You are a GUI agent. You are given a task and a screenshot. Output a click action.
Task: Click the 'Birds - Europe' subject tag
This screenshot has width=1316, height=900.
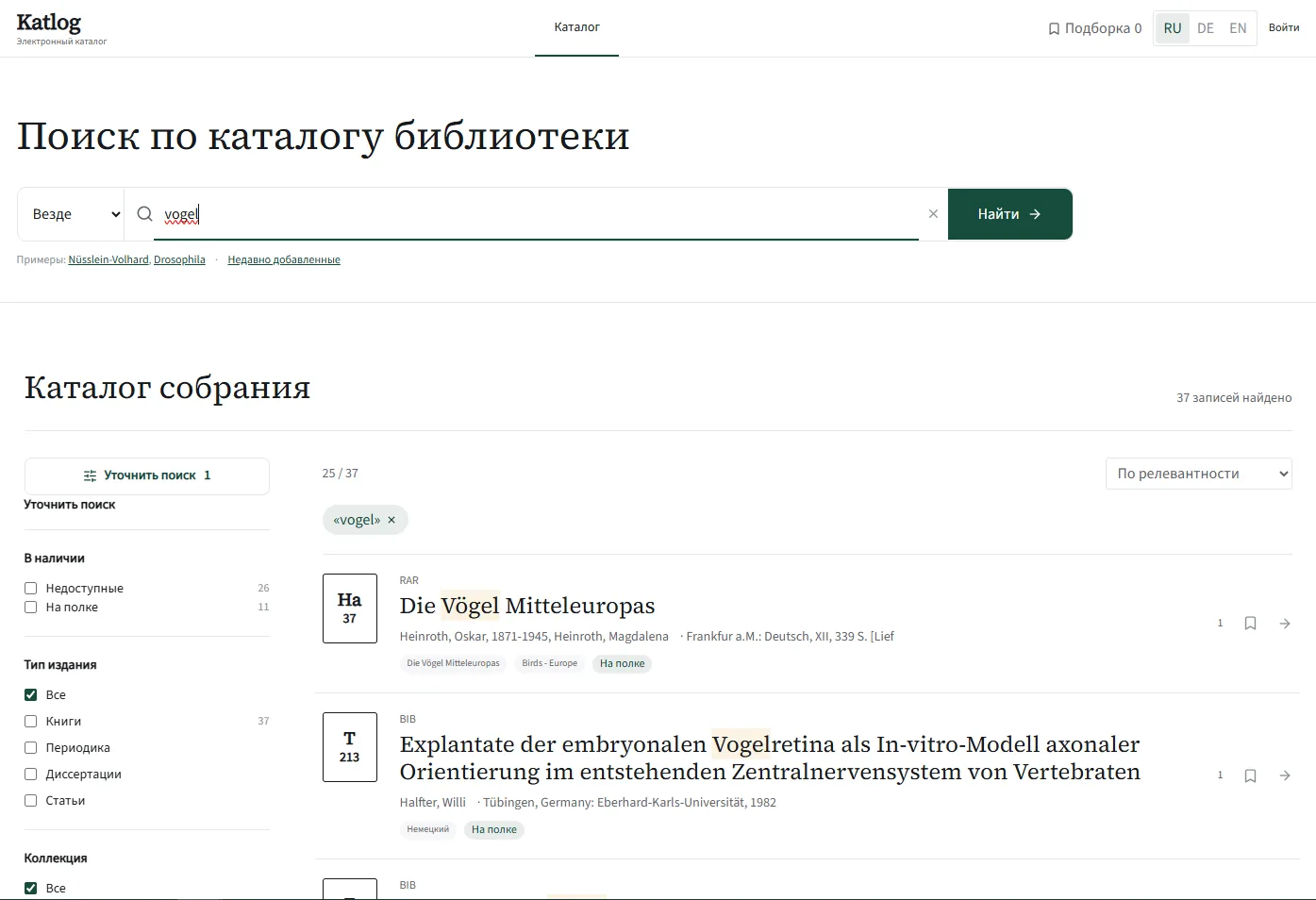(549, 663)
